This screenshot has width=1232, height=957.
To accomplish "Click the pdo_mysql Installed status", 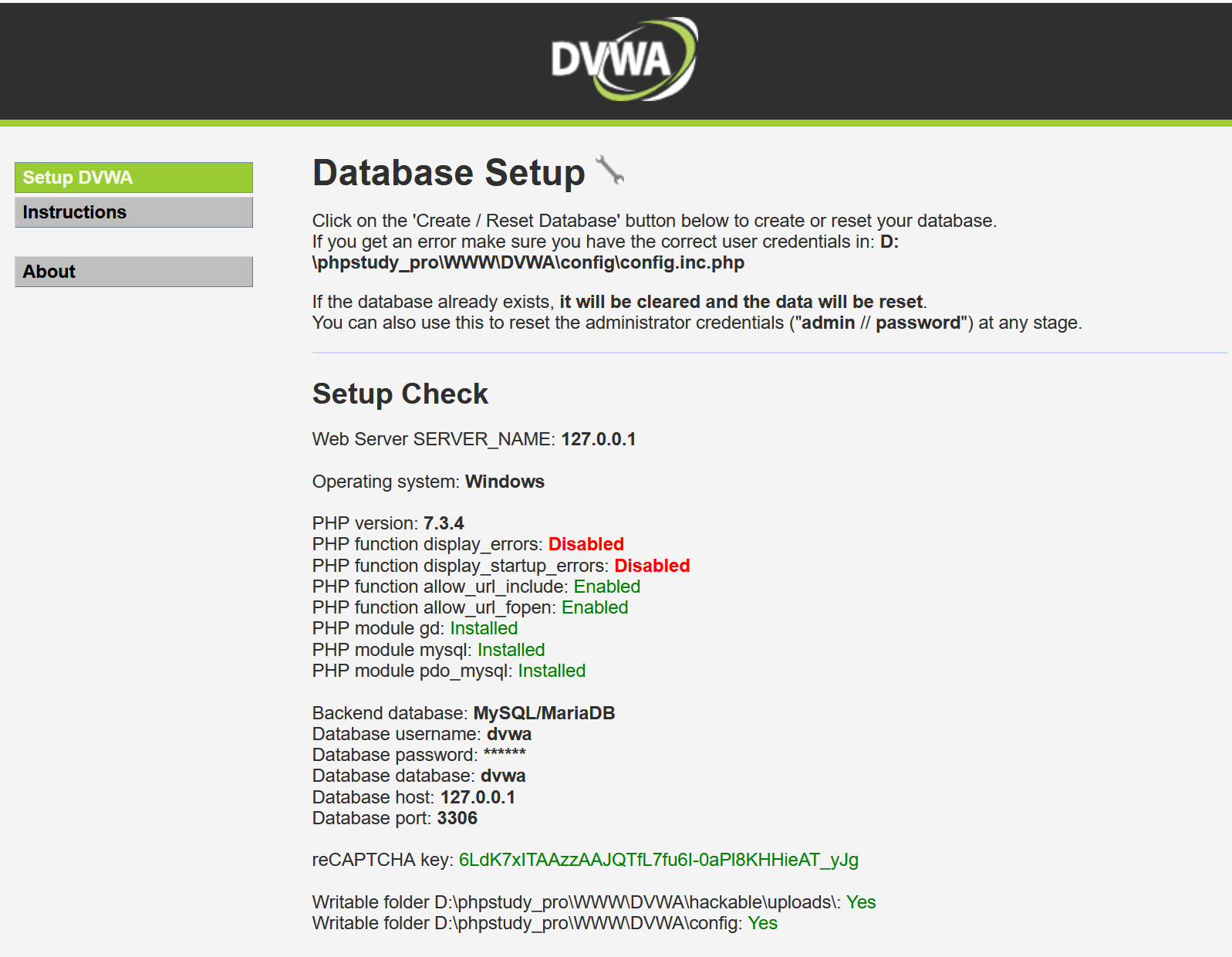I will tap(552, 671).
